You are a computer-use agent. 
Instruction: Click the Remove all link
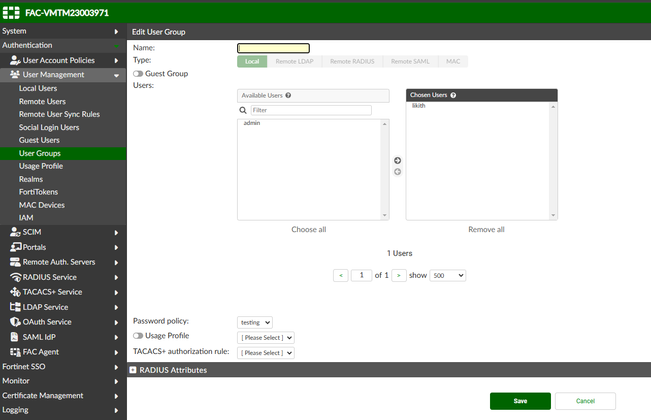click(x=486, y=230)
